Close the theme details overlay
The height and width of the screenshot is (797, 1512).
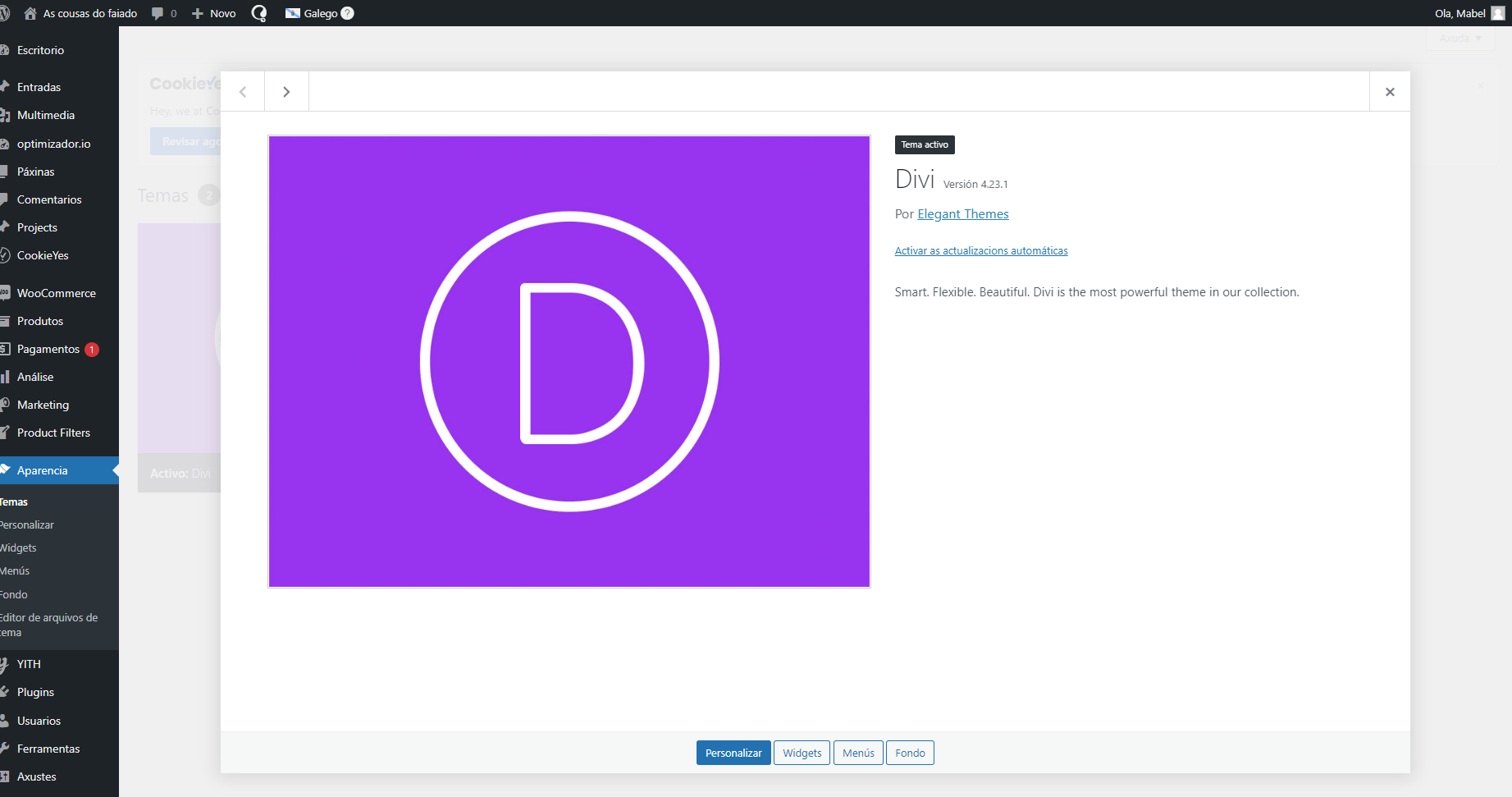[x=1390, y=92]
